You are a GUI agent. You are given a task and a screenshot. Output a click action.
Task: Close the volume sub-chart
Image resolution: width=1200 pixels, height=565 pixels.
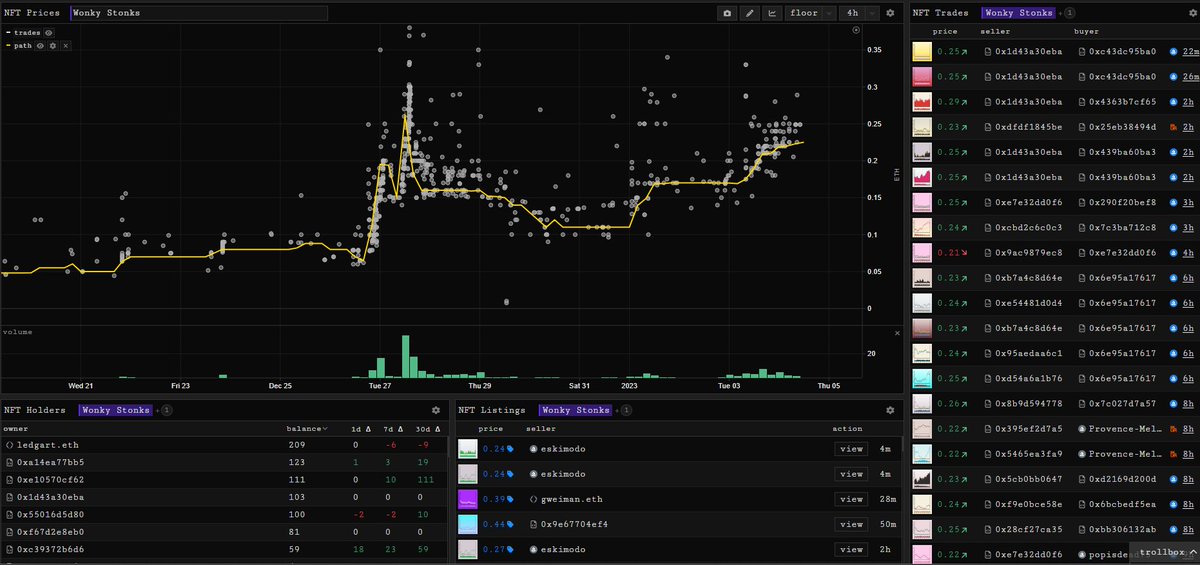897,331
